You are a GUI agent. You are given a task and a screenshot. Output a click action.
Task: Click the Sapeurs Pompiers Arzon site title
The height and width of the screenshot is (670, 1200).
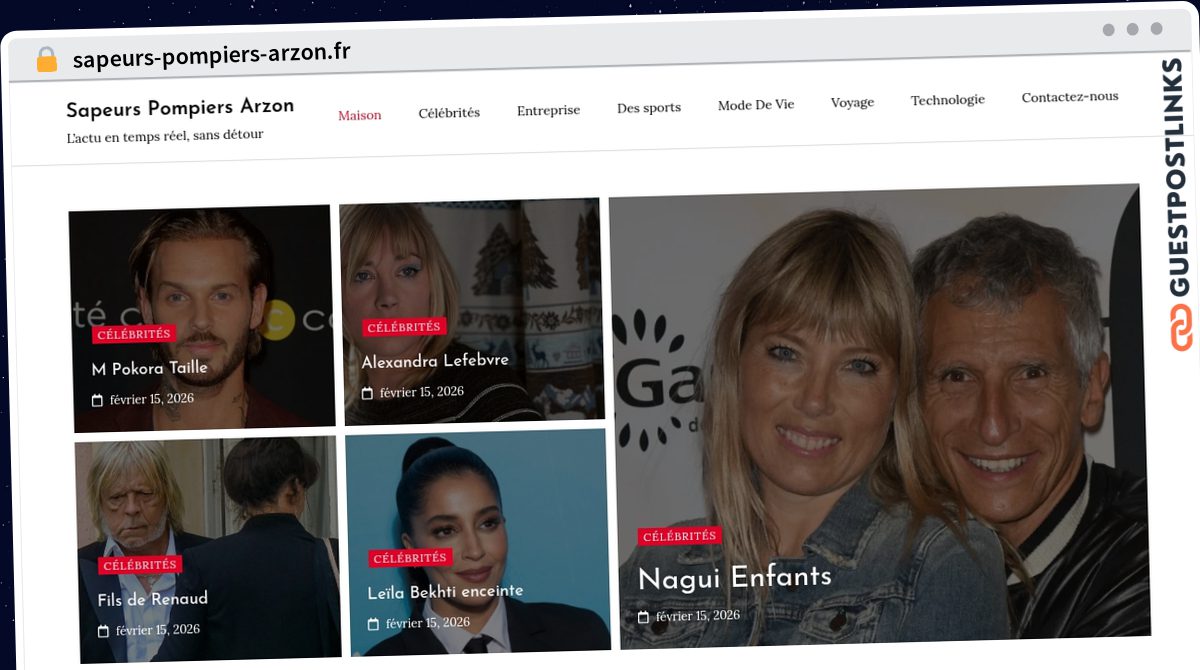[180, 107]
